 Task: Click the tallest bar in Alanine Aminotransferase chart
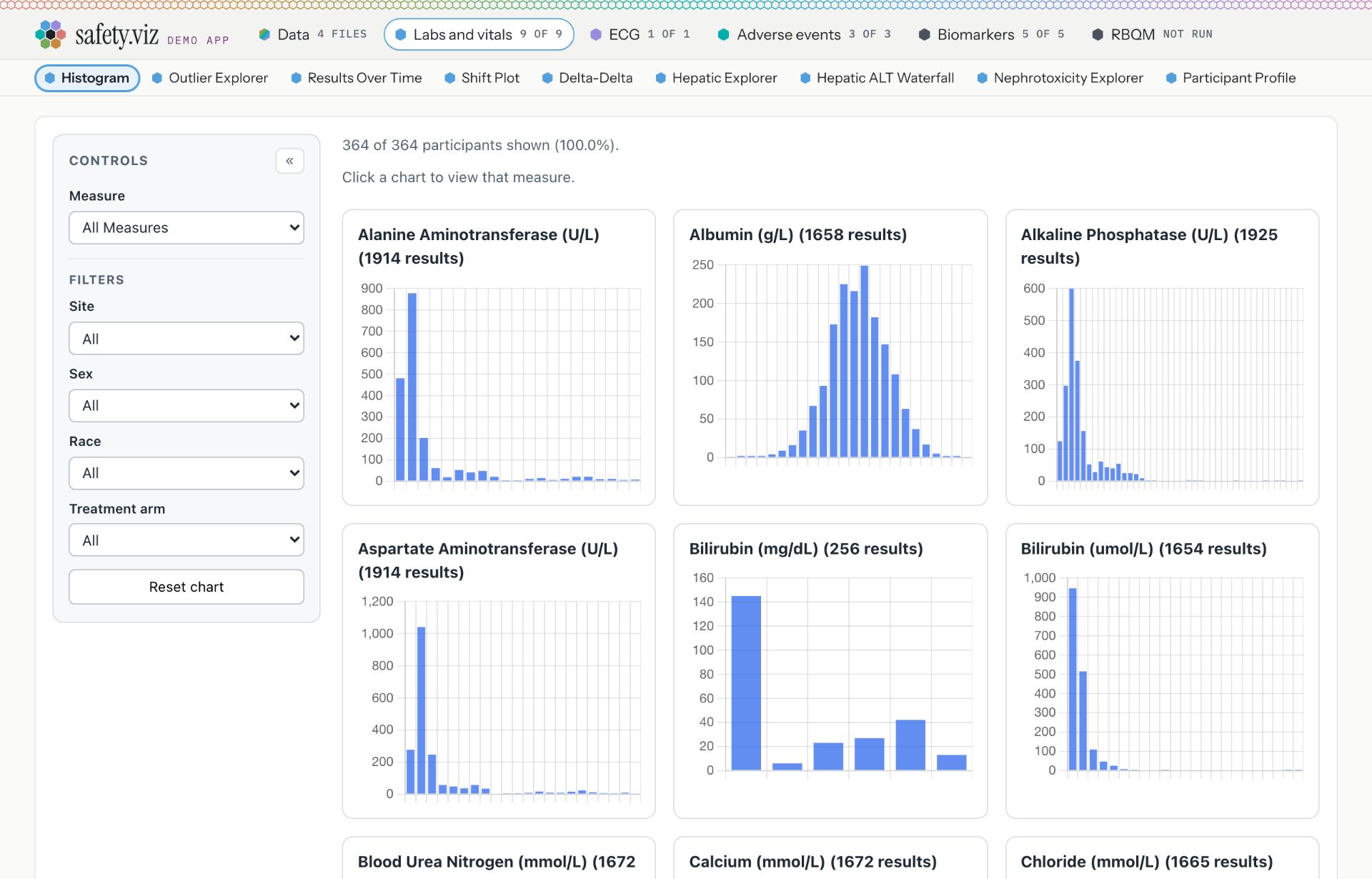[x=412, y=387]
